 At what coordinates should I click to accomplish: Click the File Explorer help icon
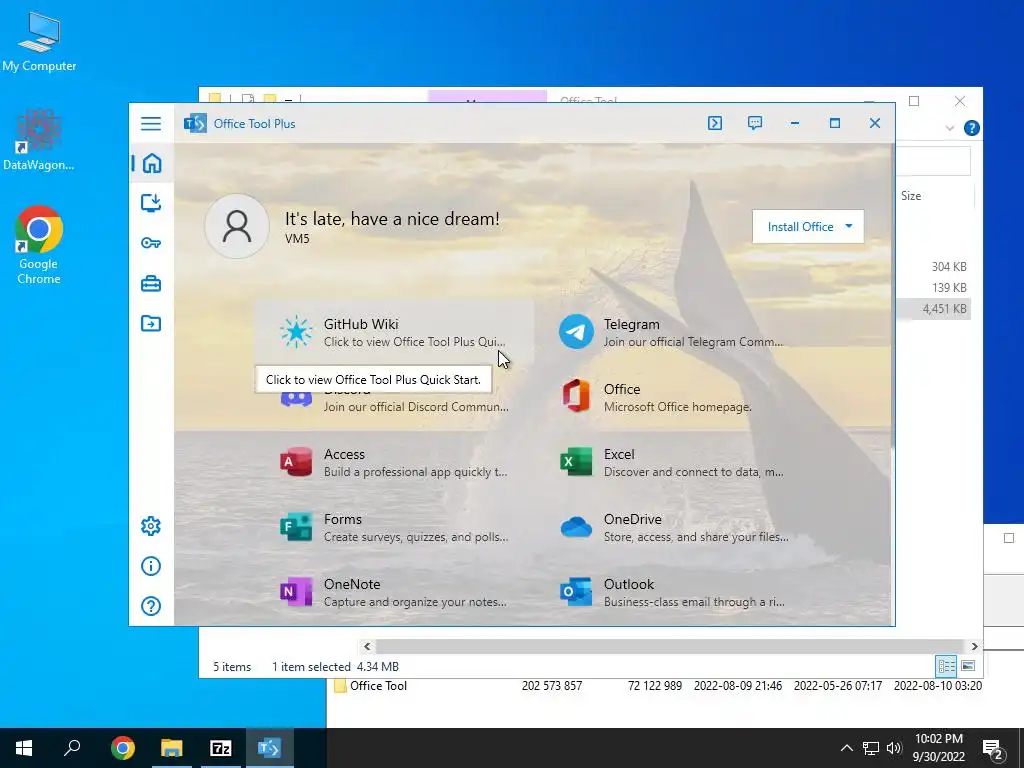pyautogui.click(x=972, y=128)
